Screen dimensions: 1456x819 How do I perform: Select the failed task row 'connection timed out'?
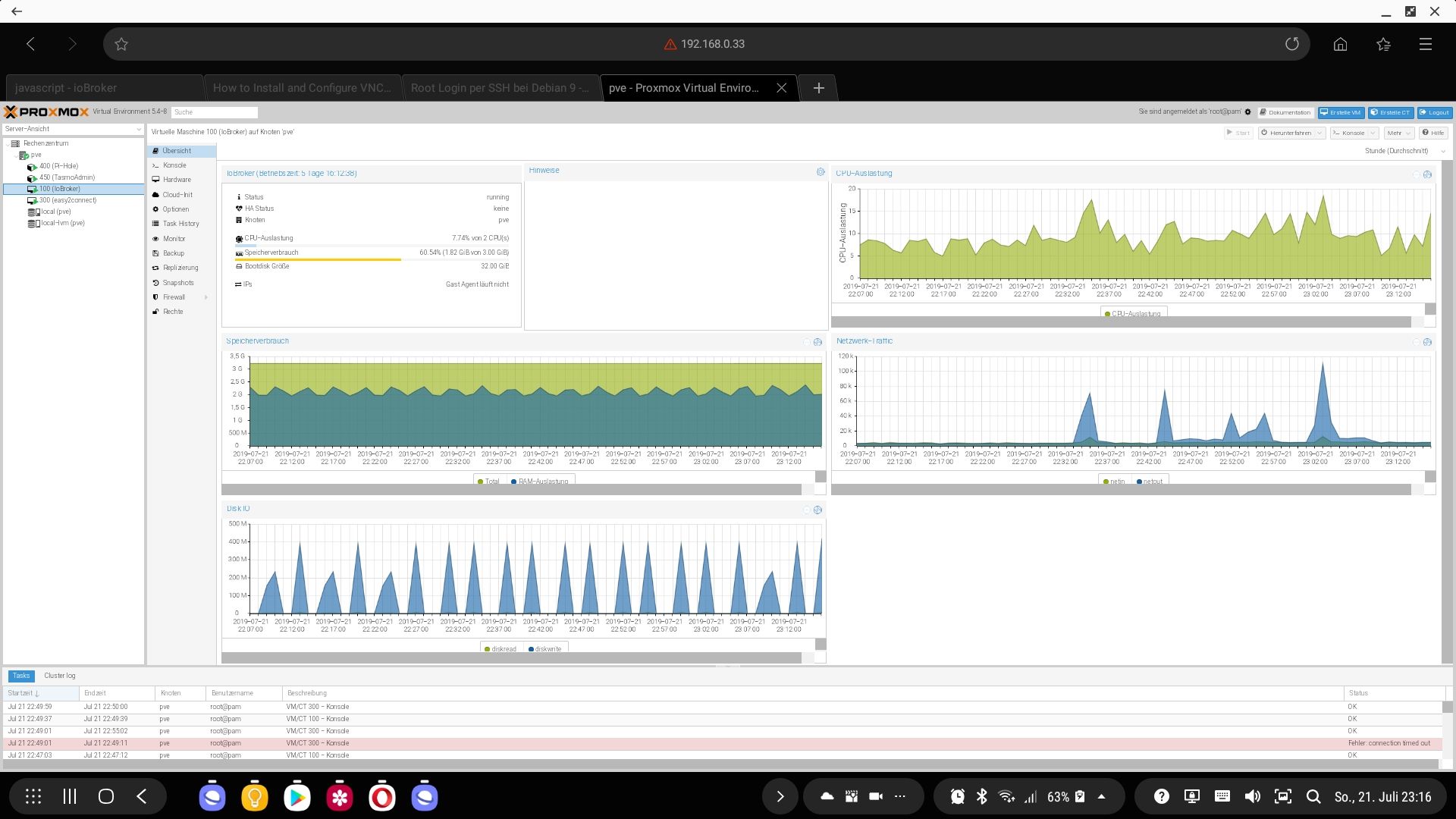pos(721,743)
